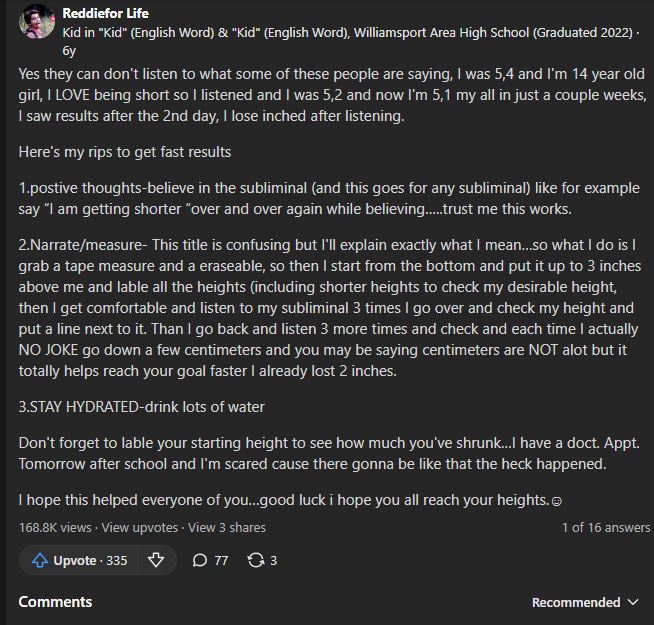This screenshot has height=625, width=654.
Task: Click the Upvote 335 button label
Action: (90, 560)
